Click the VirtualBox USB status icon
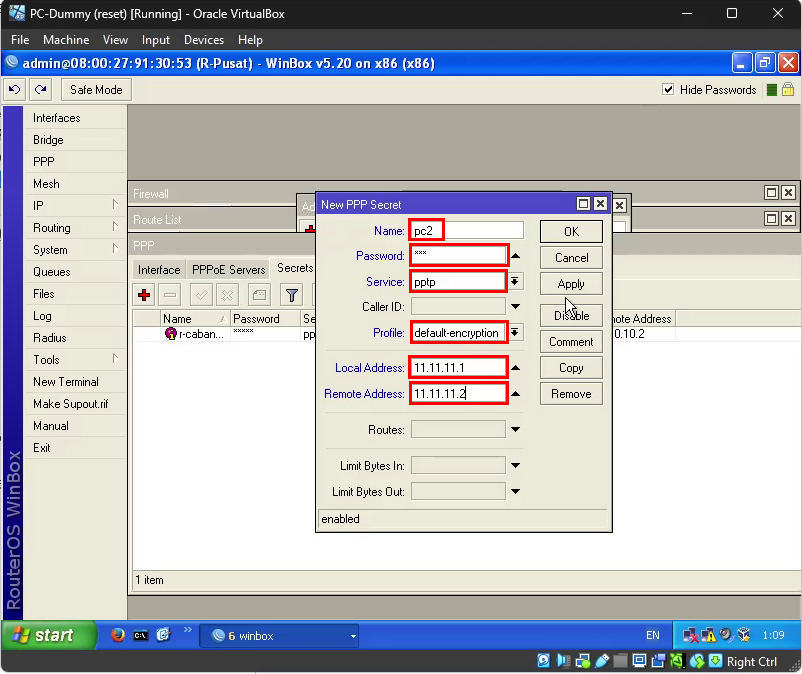 point(602,661)
